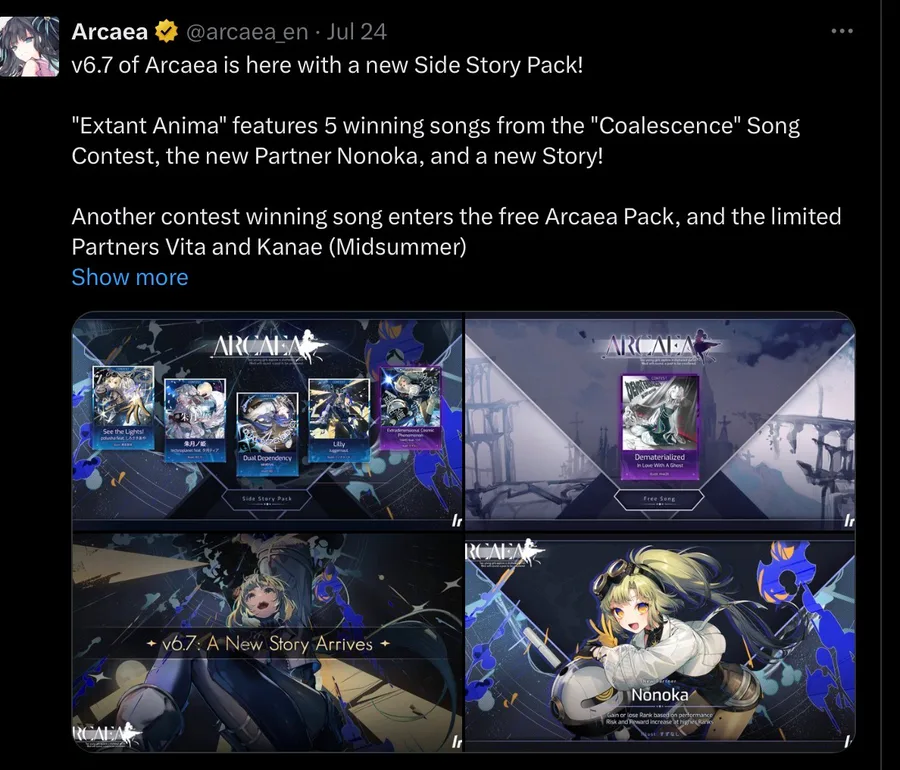The image size is (900, 770).
Task: Open the Jul 24 timestamp link
Action: pos(356,32)
